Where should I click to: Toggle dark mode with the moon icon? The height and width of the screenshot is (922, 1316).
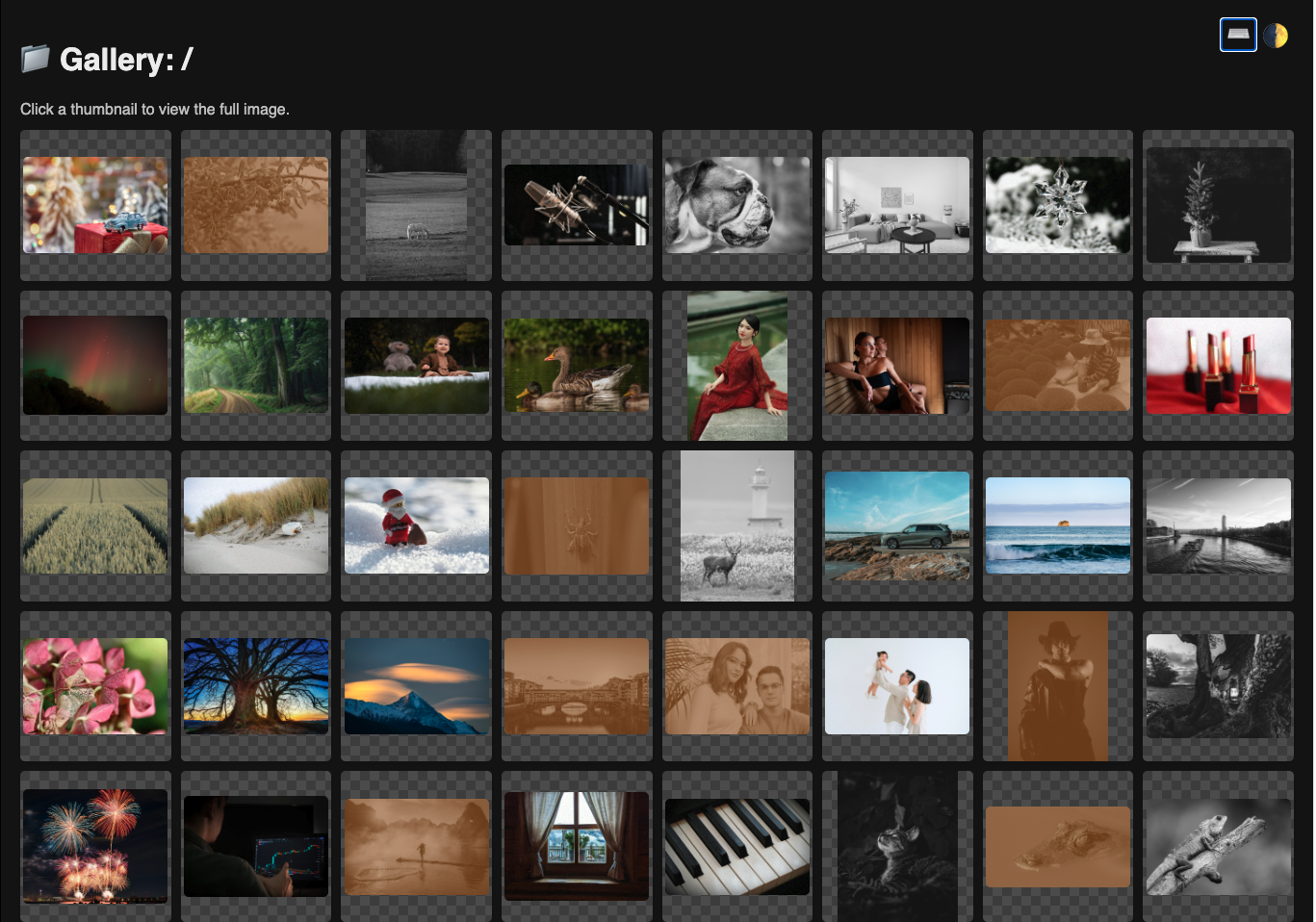1275,34
